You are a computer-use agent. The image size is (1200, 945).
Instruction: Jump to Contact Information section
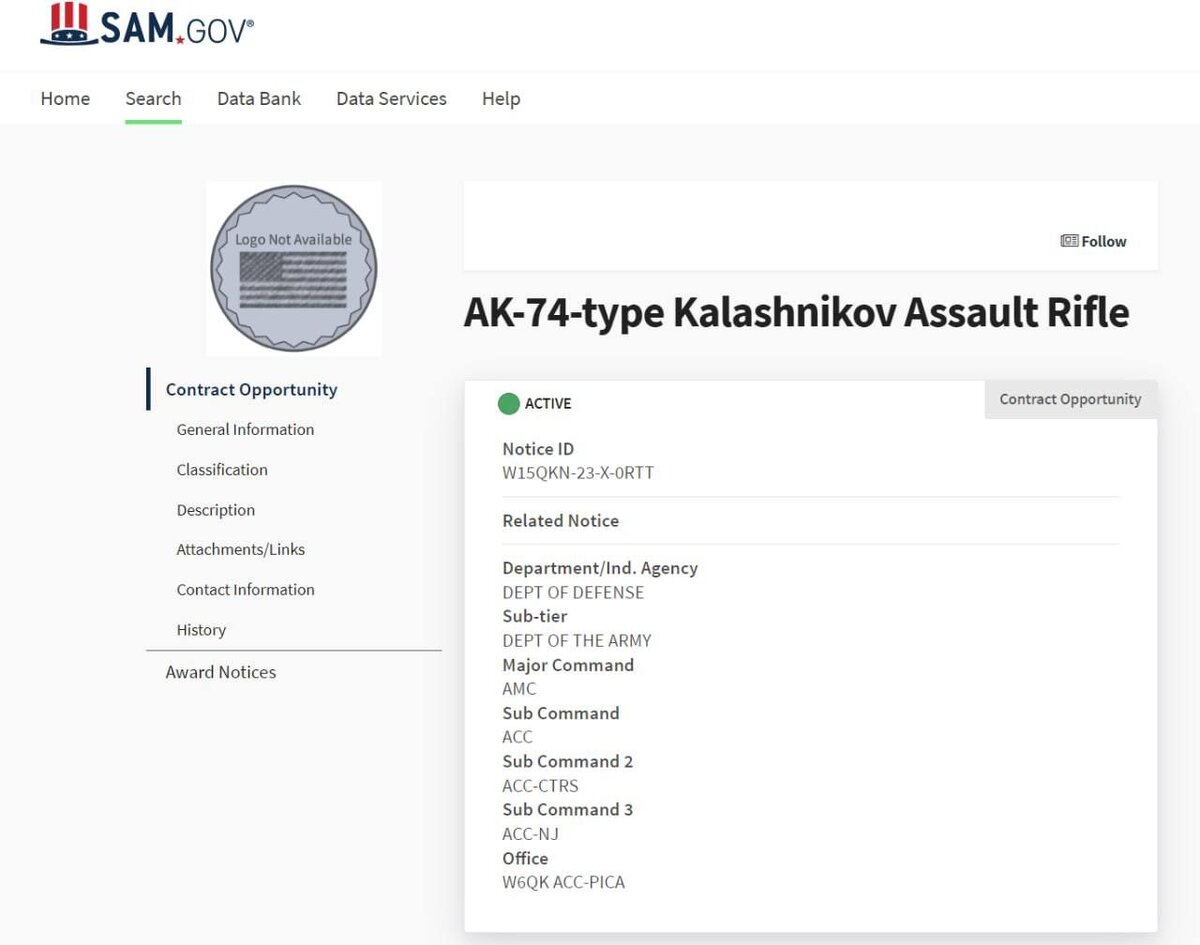pos(245,589)
